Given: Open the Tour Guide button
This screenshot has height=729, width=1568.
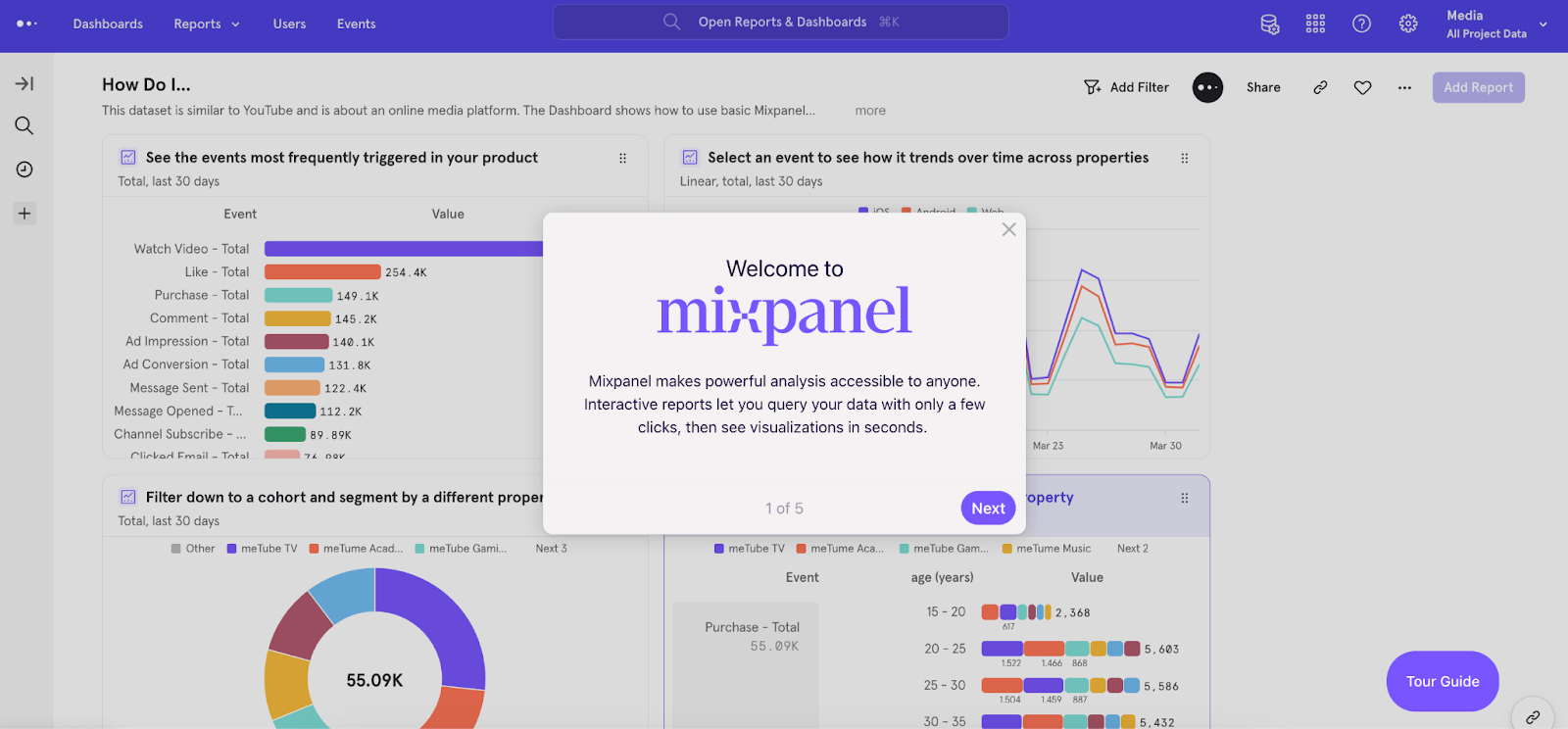Looking at the screenshot, I should (x=1443, y=681).
